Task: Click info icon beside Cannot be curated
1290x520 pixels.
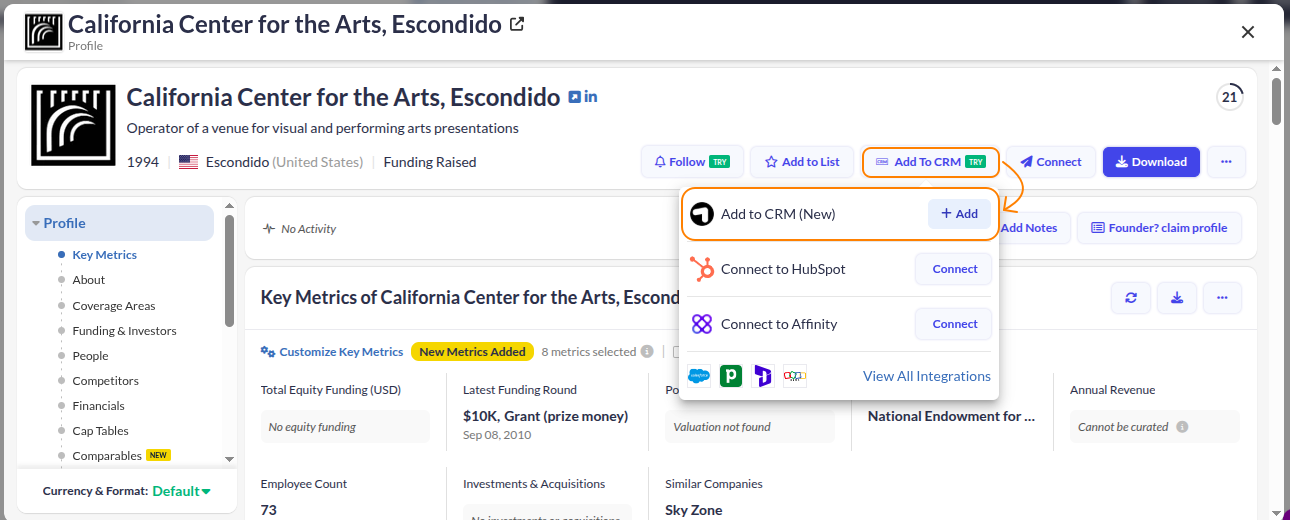Action: [x=1182, y=427]
